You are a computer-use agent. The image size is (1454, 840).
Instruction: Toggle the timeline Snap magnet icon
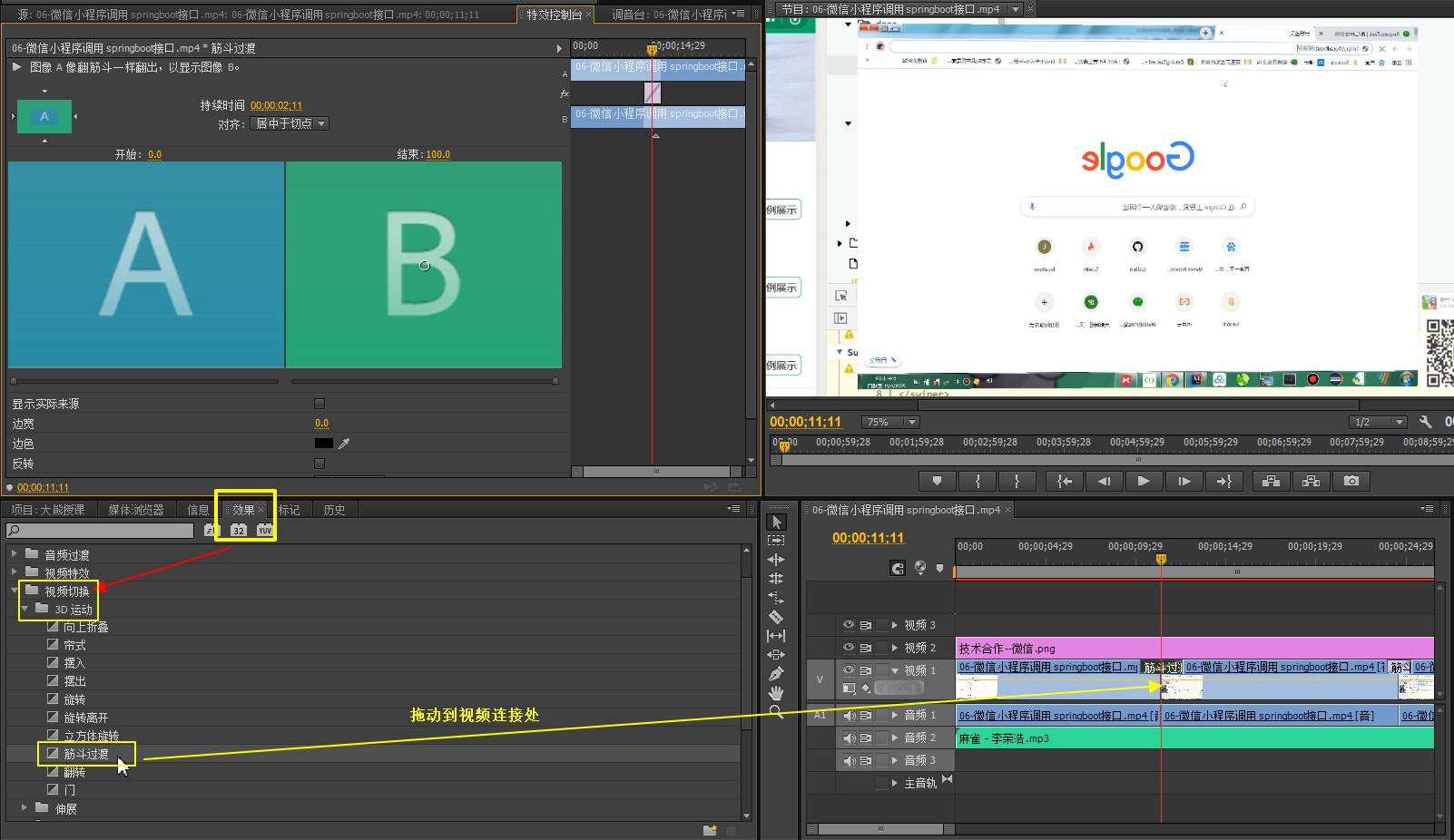pyautogui.click(x=898, y=568)
